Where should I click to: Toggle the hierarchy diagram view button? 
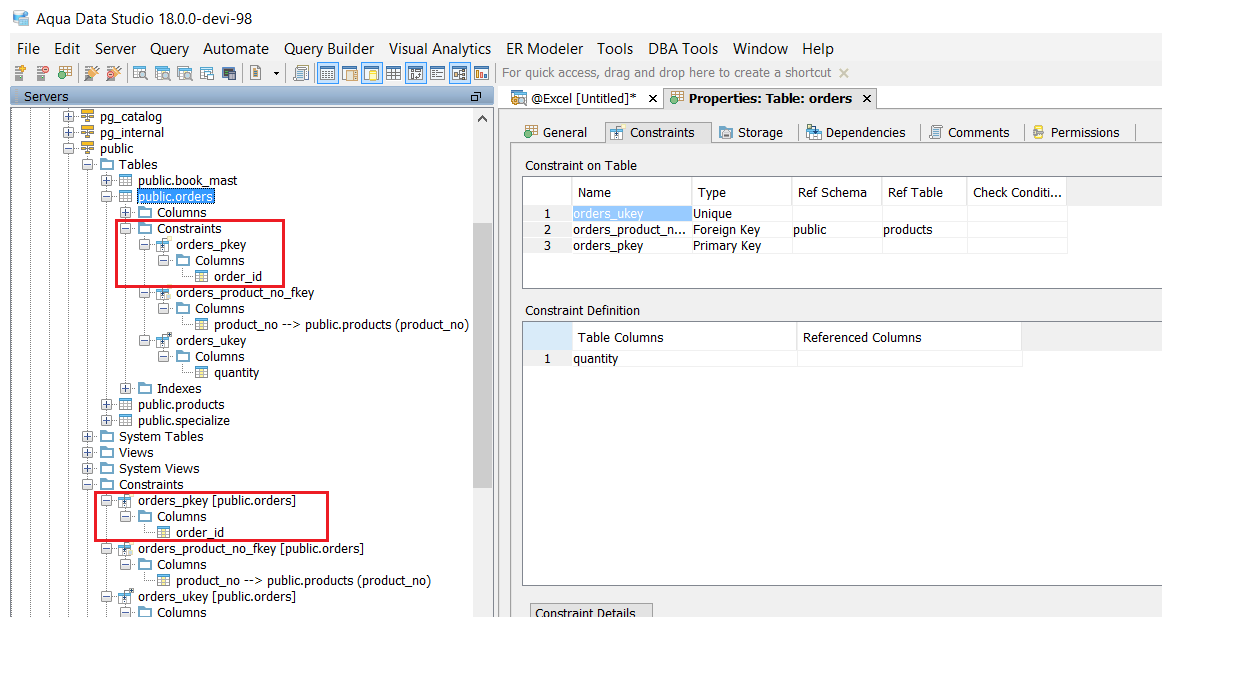click(460, 73)
